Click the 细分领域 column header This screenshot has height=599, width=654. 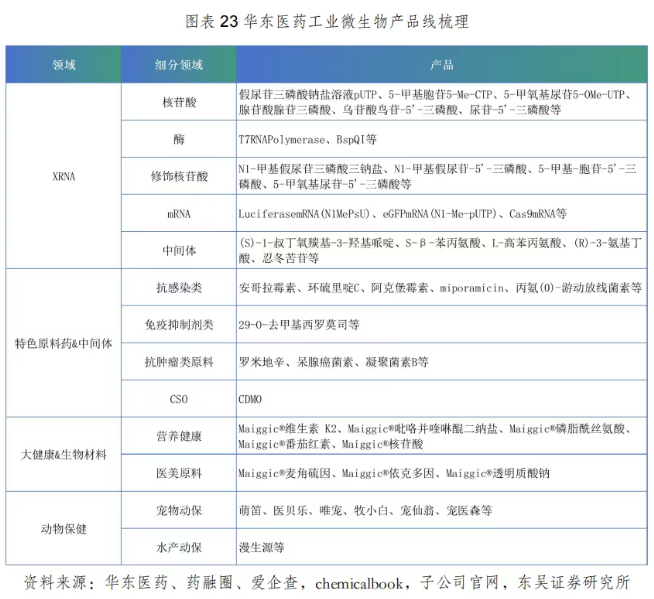[x=179, y=65]
